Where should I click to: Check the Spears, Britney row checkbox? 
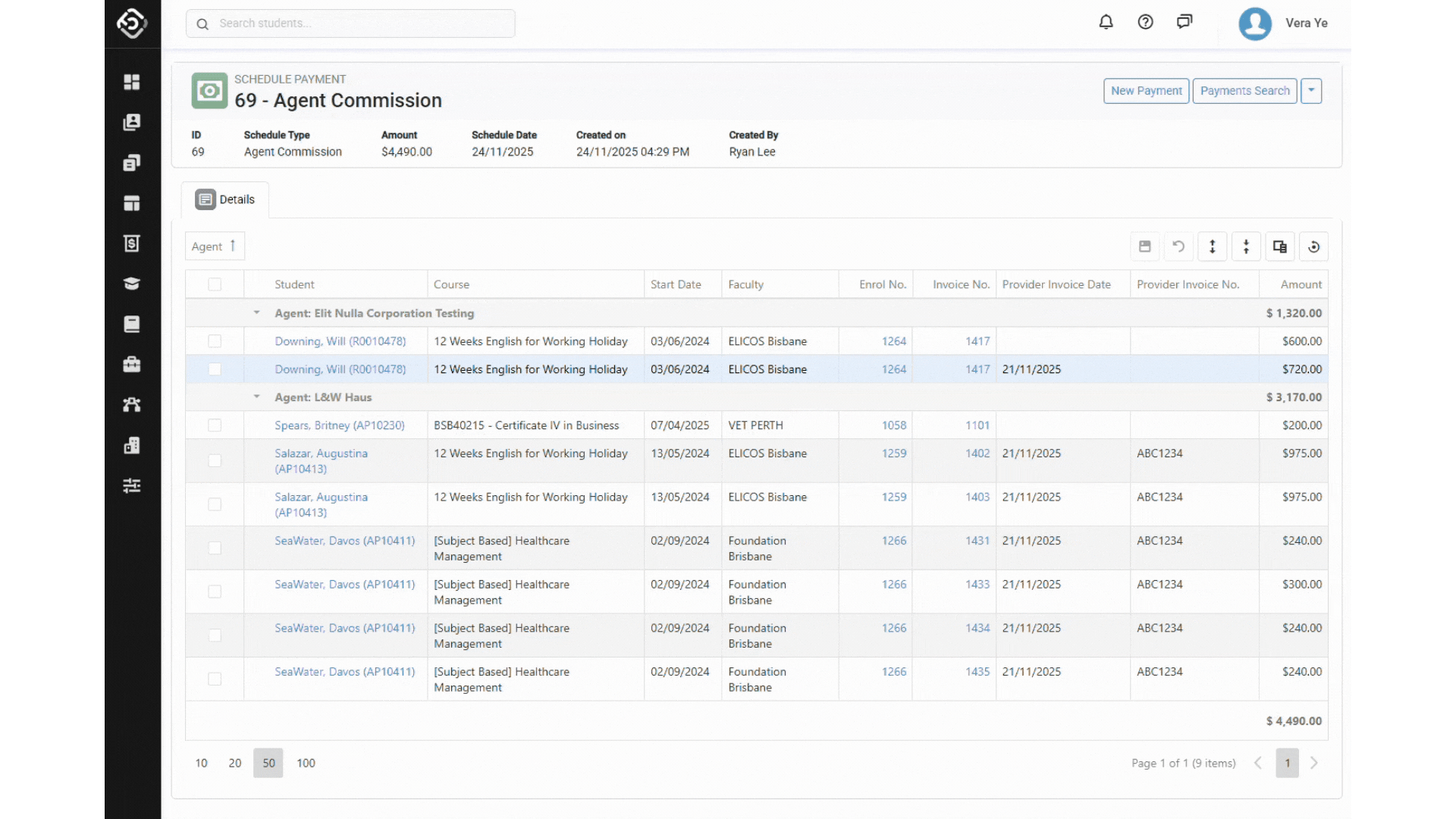[215, 425]
